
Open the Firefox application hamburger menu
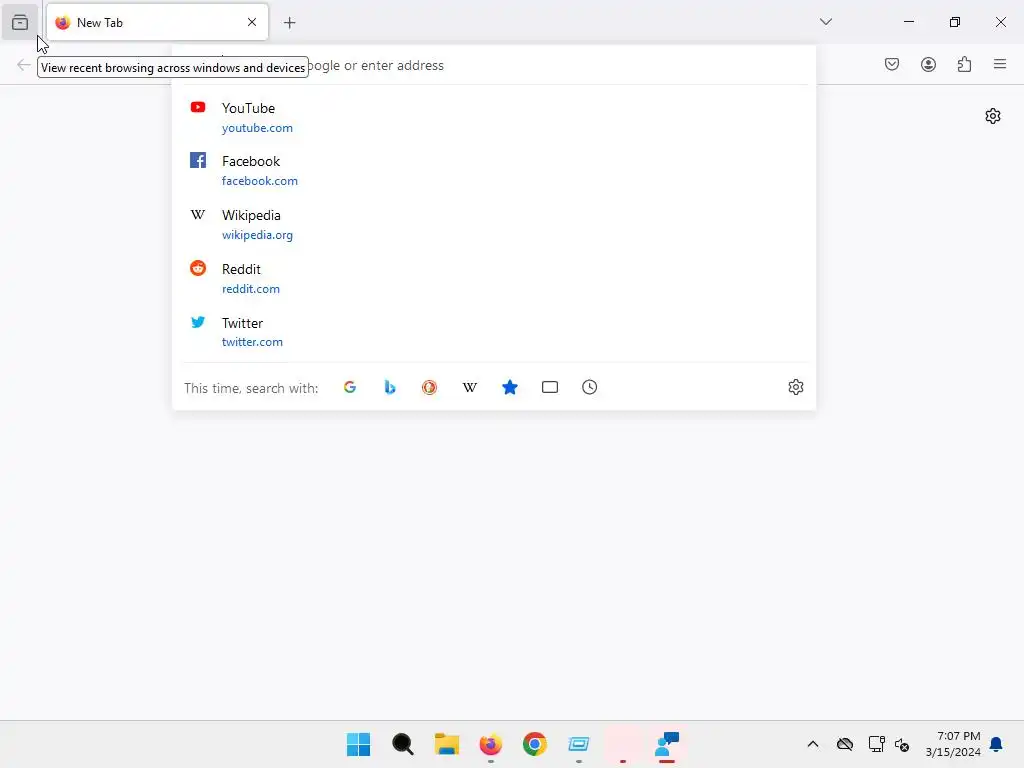pos(1000,64)
